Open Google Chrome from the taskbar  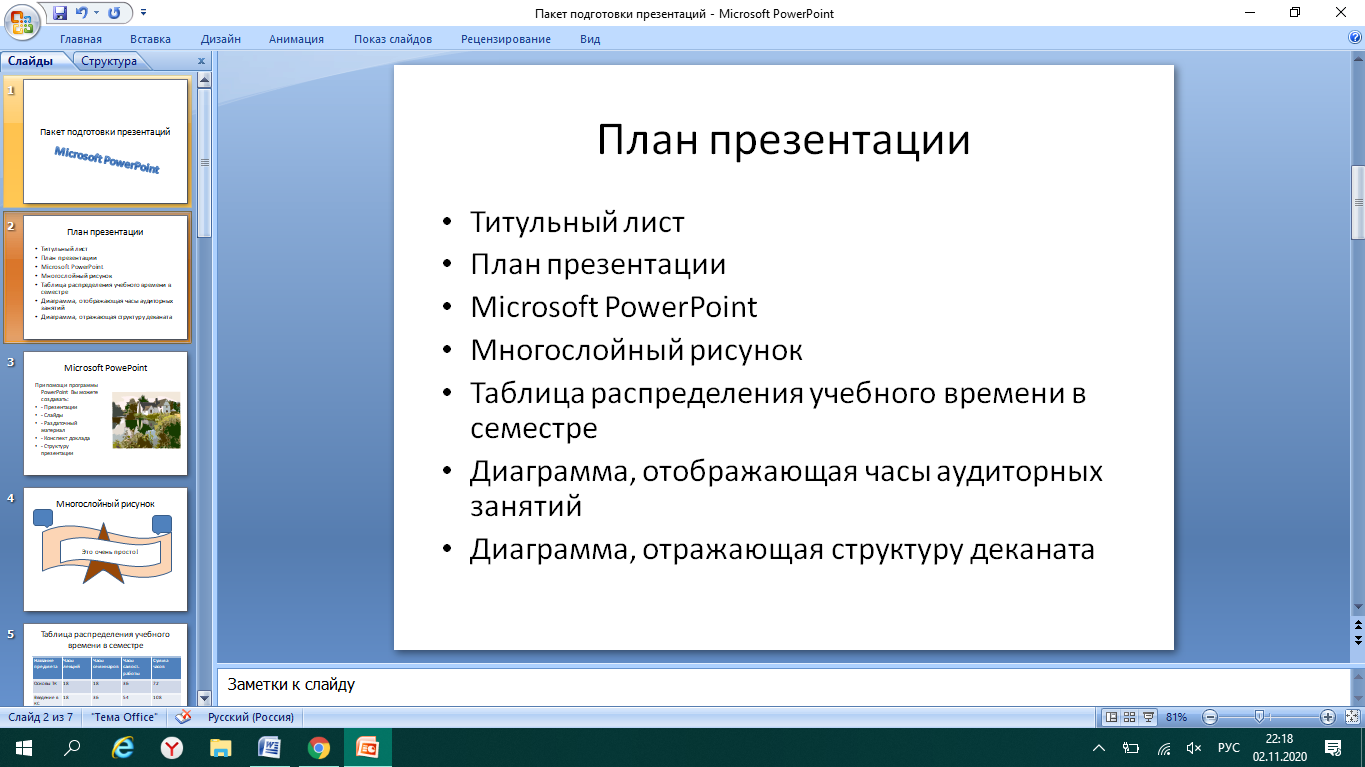[319, 747]
